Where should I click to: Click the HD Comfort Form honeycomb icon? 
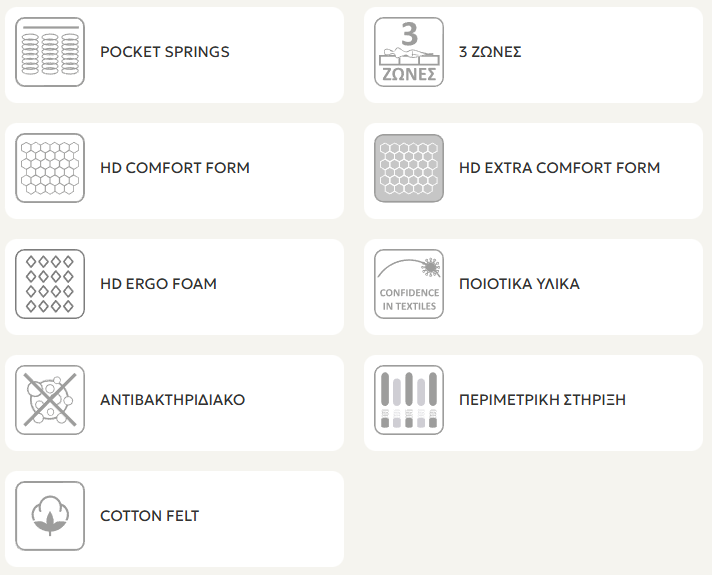(50, 168)
